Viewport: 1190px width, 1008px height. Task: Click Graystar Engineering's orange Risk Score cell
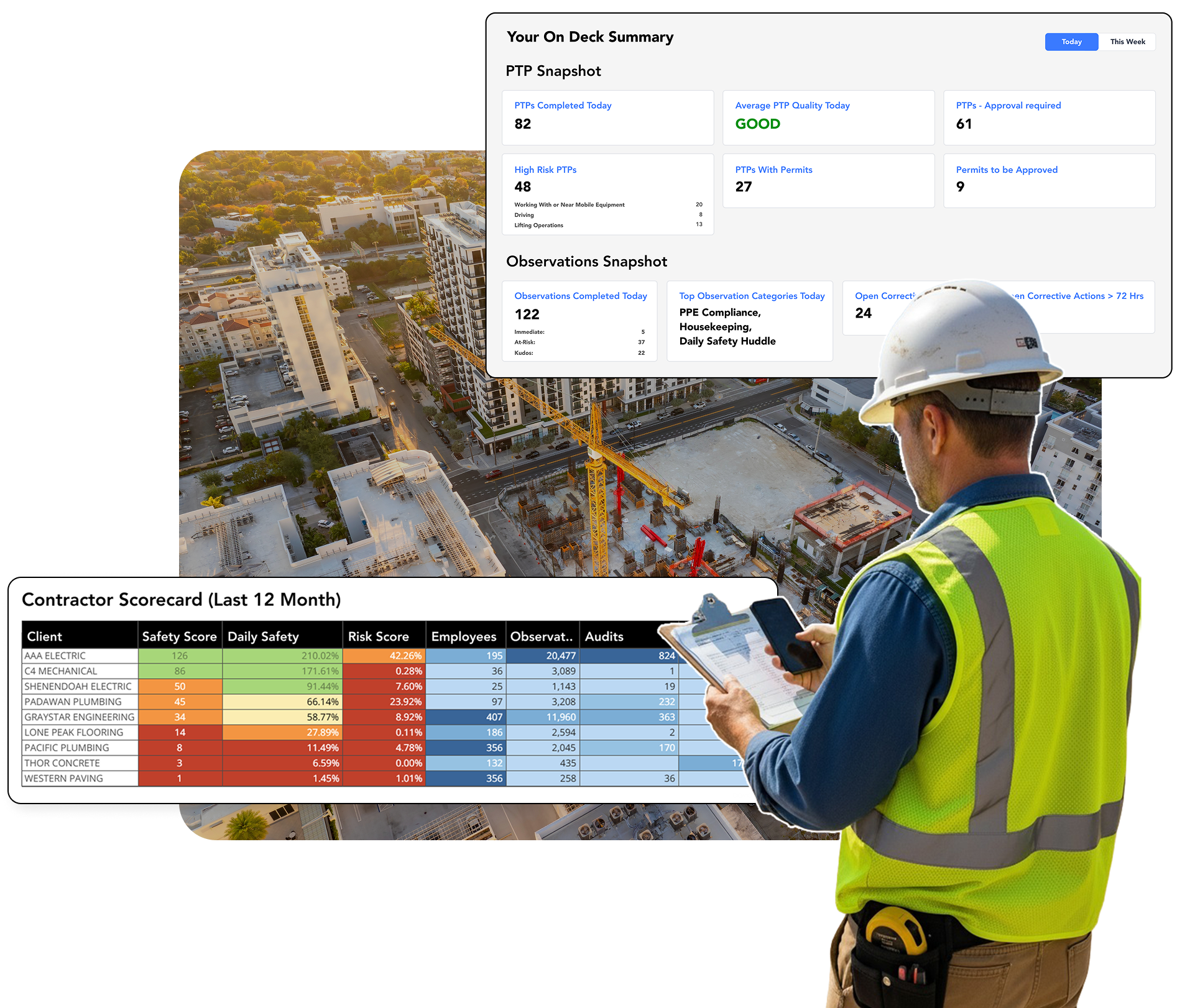(384, 717)
